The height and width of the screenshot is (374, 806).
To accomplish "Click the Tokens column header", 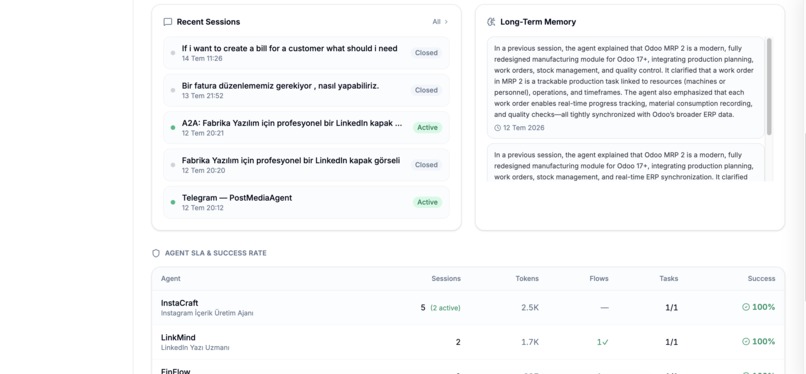I will [x=527, y=279].
